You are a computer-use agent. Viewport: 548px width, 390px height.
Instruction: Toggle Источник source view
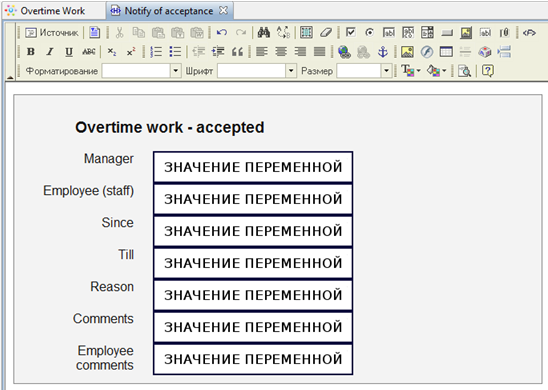coord(52,32)
